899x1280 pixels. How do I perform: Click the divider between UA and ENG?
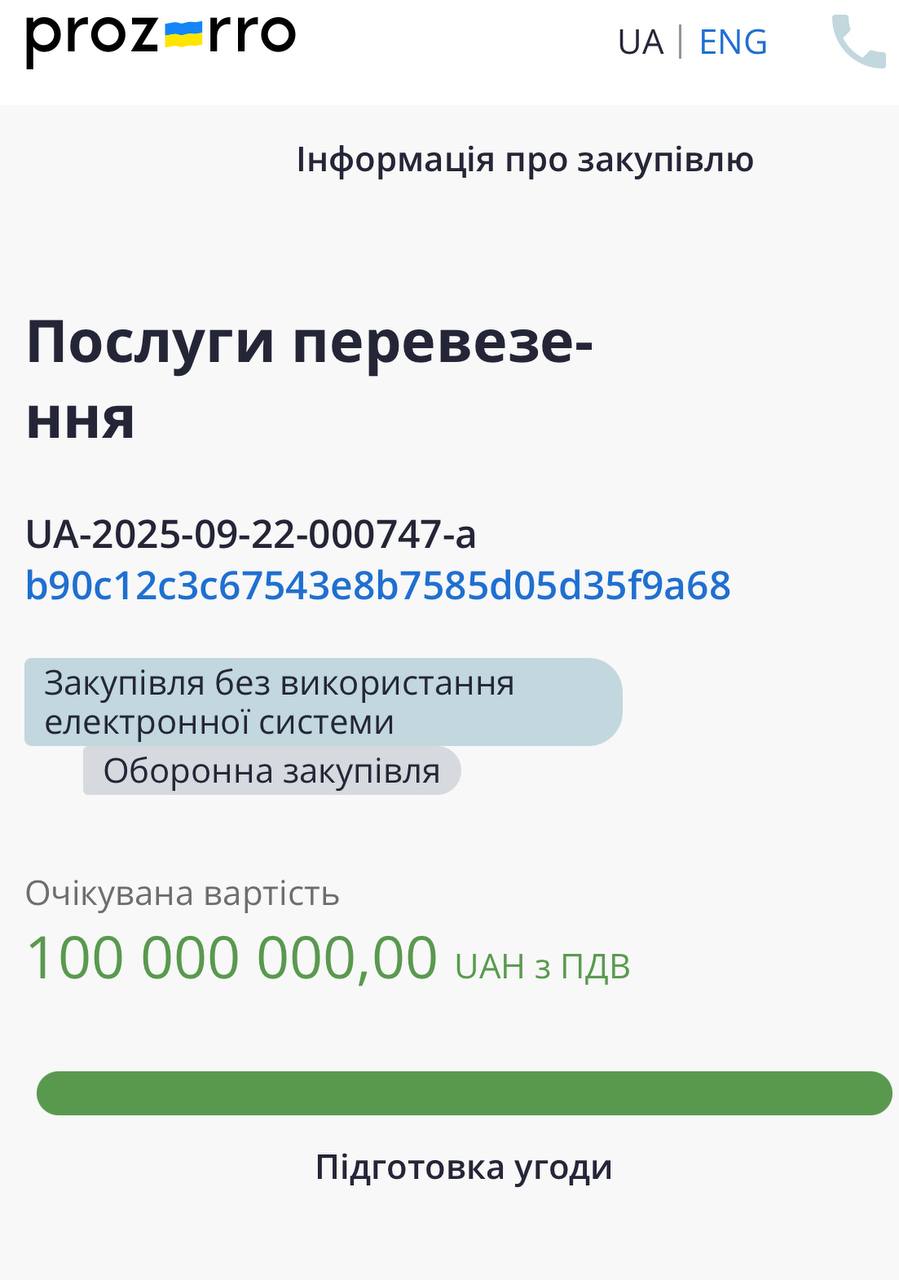click(x=681, y=42)
